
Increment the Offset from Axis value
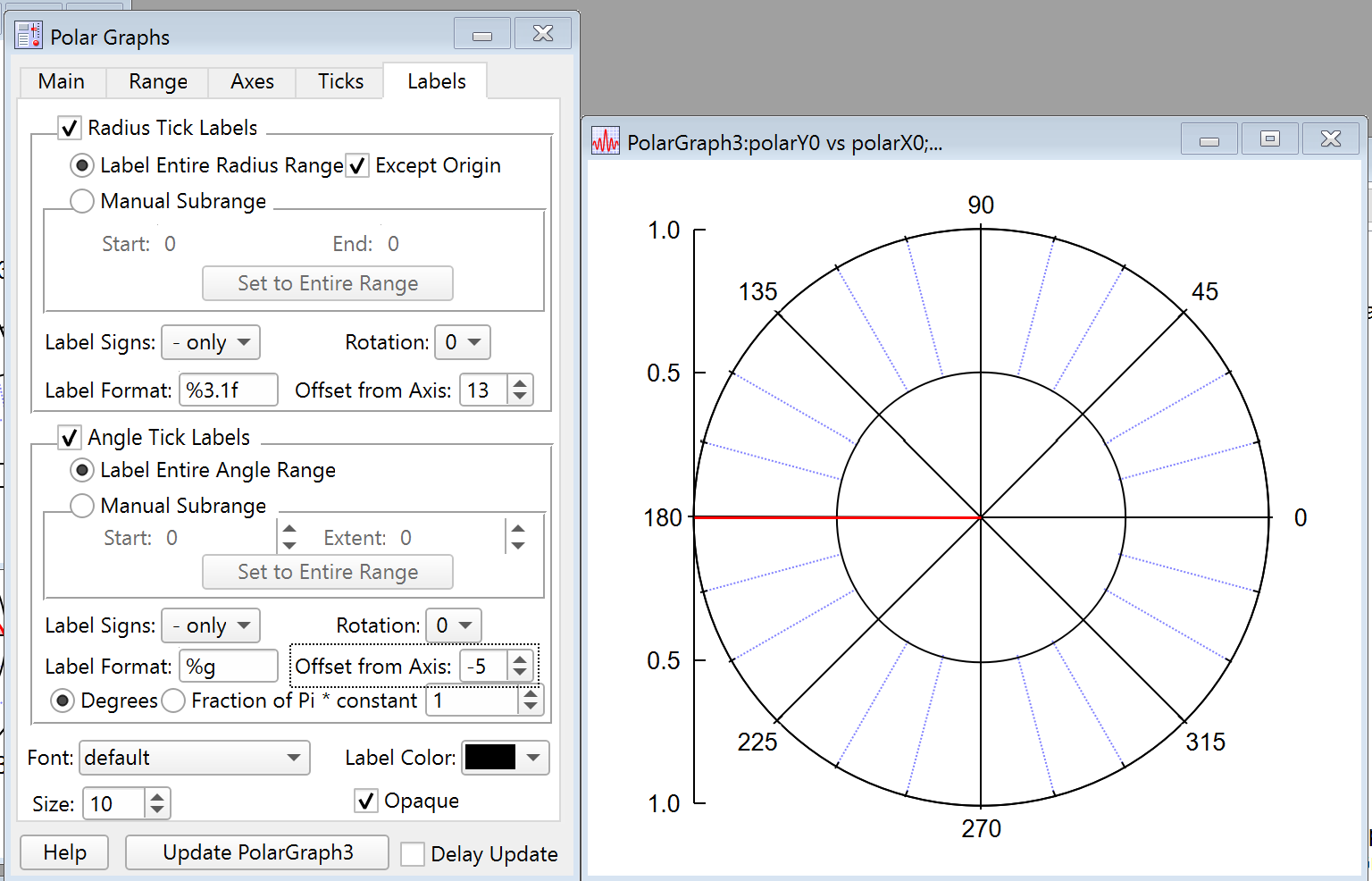tap(520, 382)
